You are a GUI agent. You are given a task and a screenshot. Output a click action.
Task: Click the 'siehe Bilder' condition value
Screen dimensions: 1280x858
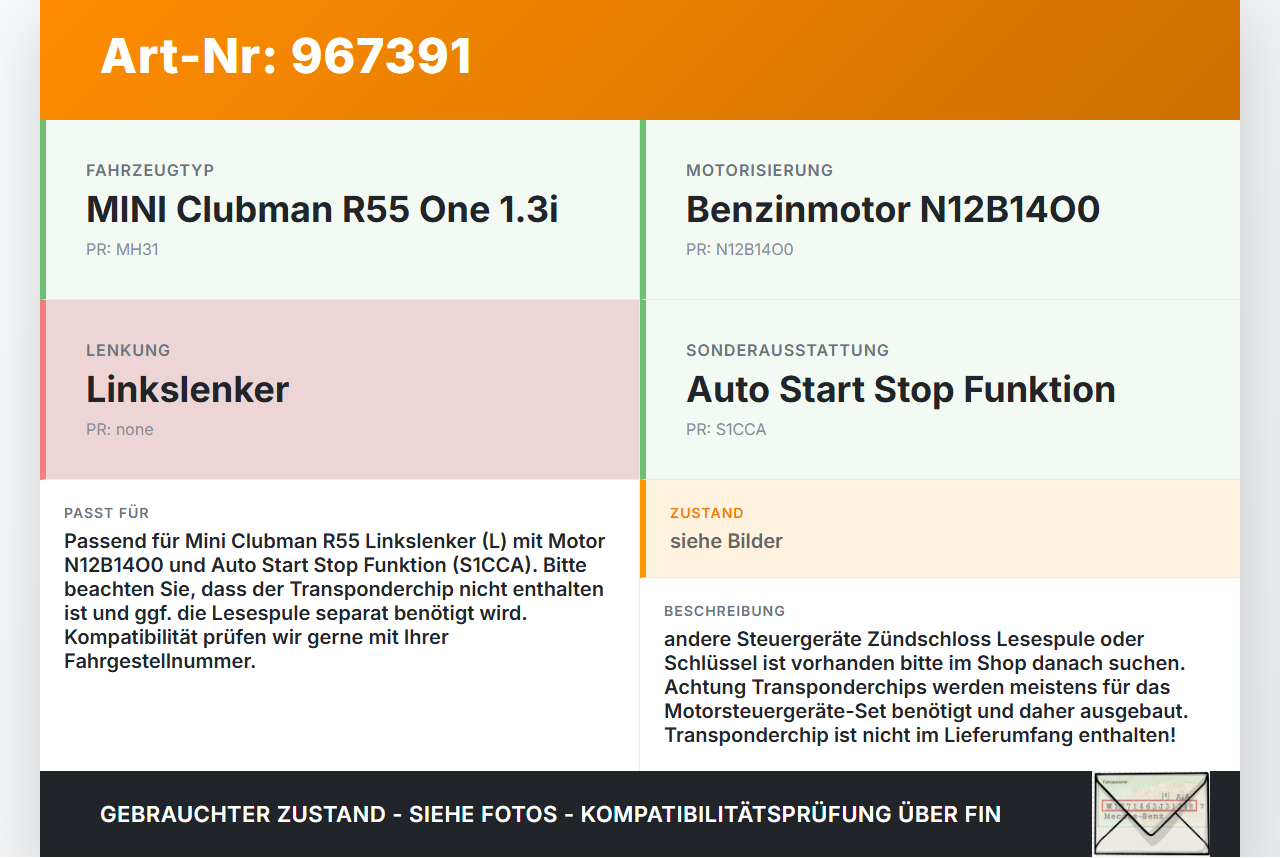726,541
